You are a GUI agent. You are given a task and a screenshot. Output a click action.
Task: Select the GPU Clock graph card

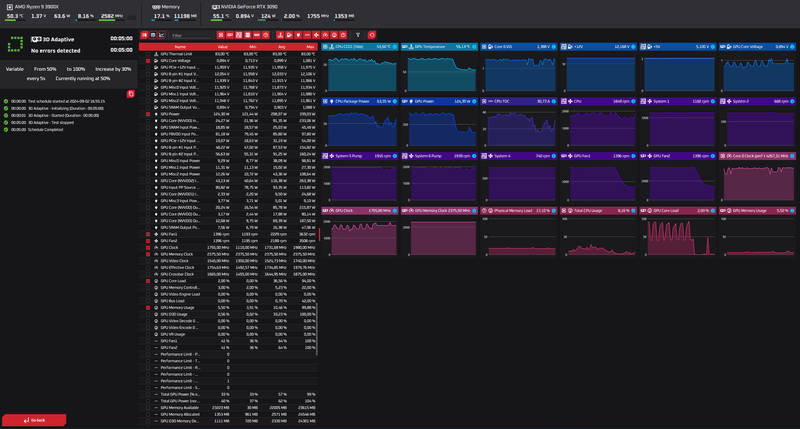click(x=360, y=232)
